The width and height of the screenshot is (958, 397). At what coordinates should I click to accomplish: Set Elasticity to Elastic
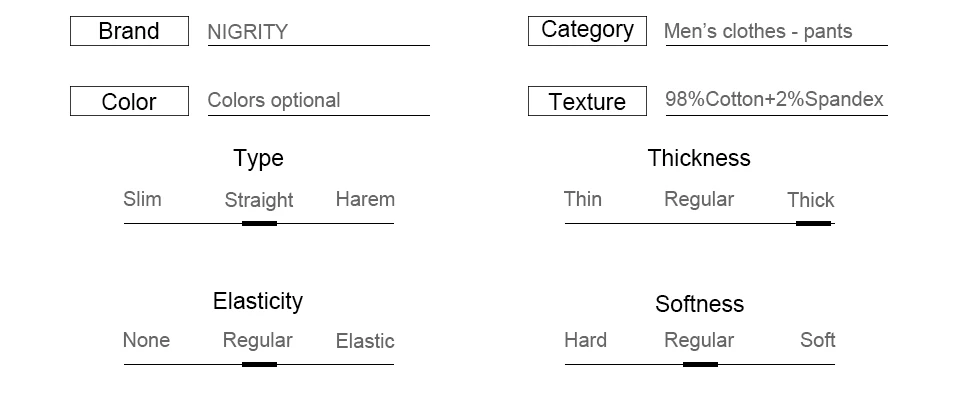365,341
